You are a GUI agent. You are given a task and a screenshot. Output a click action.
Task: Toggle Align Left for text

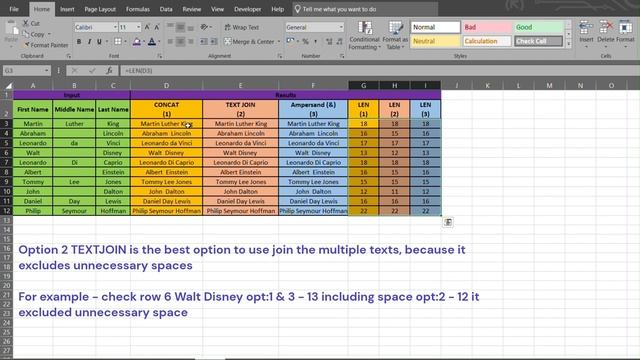[171, 41]
